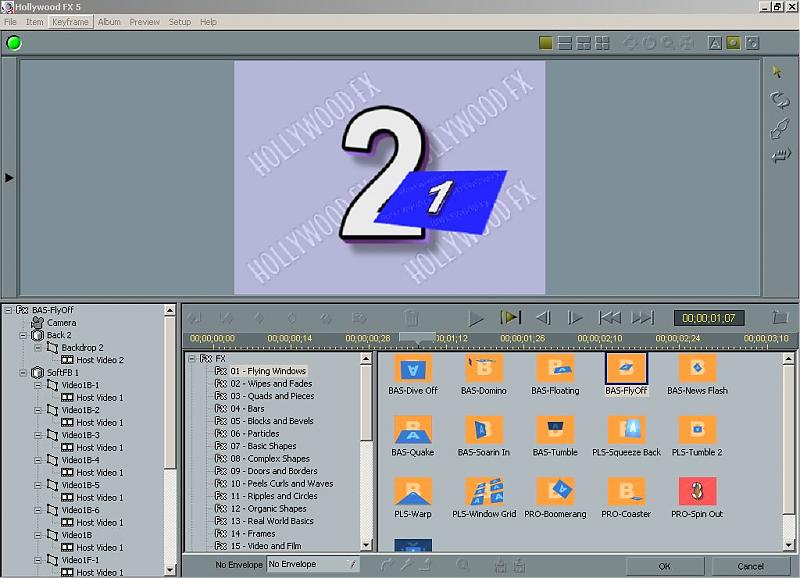
Task: Click the trash can delete keyframe icon
Action: (411, 317)
